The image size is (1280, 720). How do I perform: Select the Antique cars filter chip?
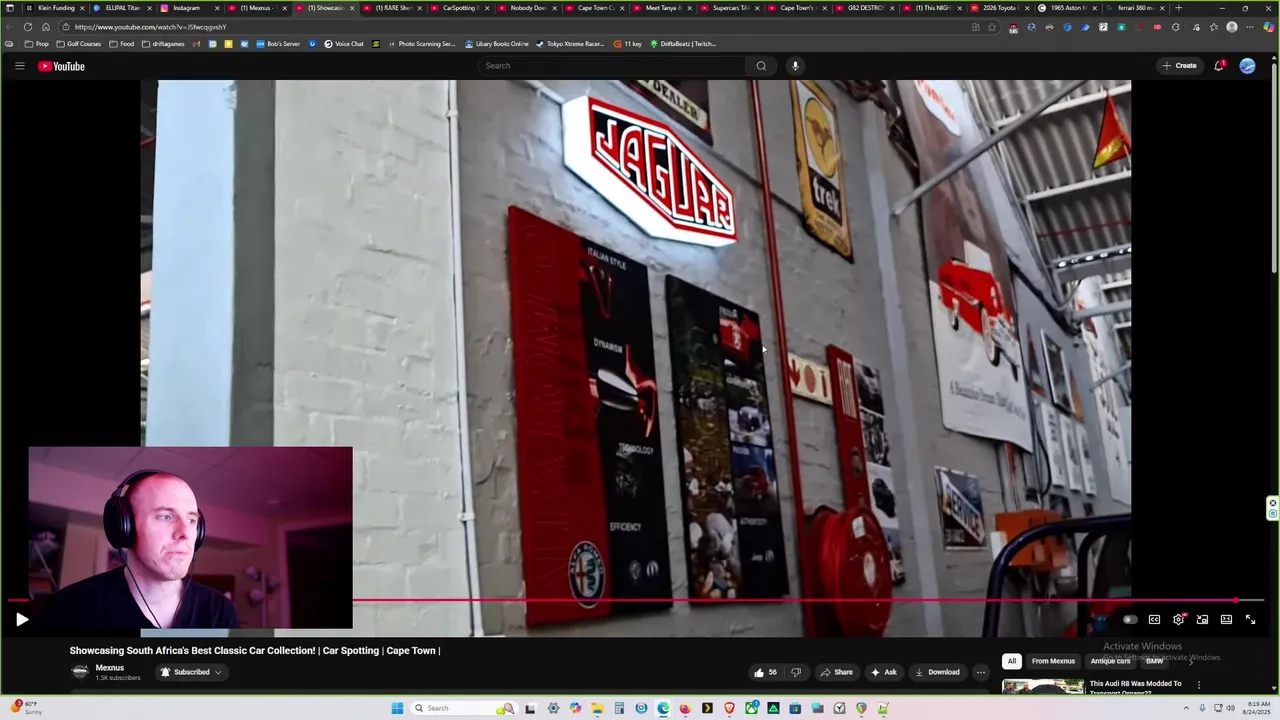(1110, 661)
